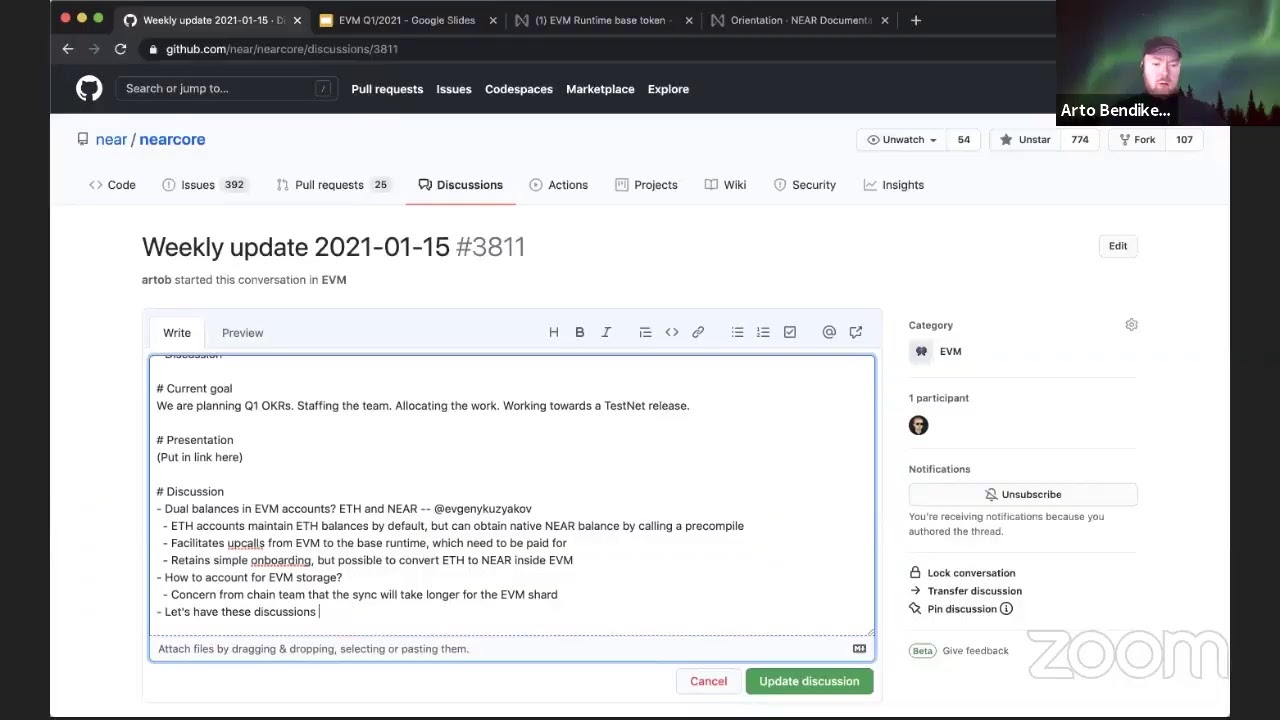Switch to Preview tab in editor
The image size is (1280, 720).
(x=243, y=333)
